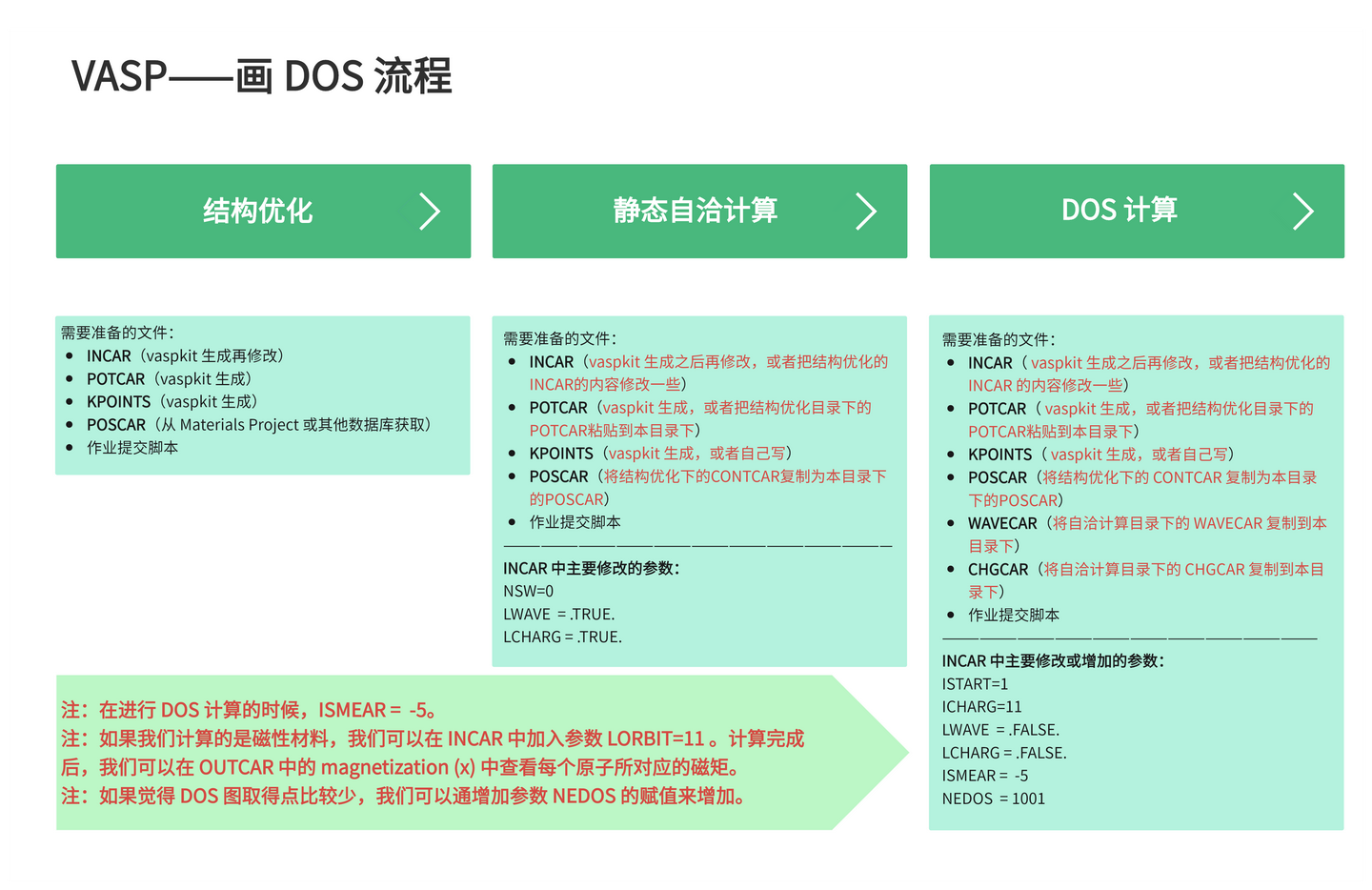The width and height of the screenshot is (1372, 890).
Task: Click the NEDOS = 1001 value line
Action: coord(993,799)
